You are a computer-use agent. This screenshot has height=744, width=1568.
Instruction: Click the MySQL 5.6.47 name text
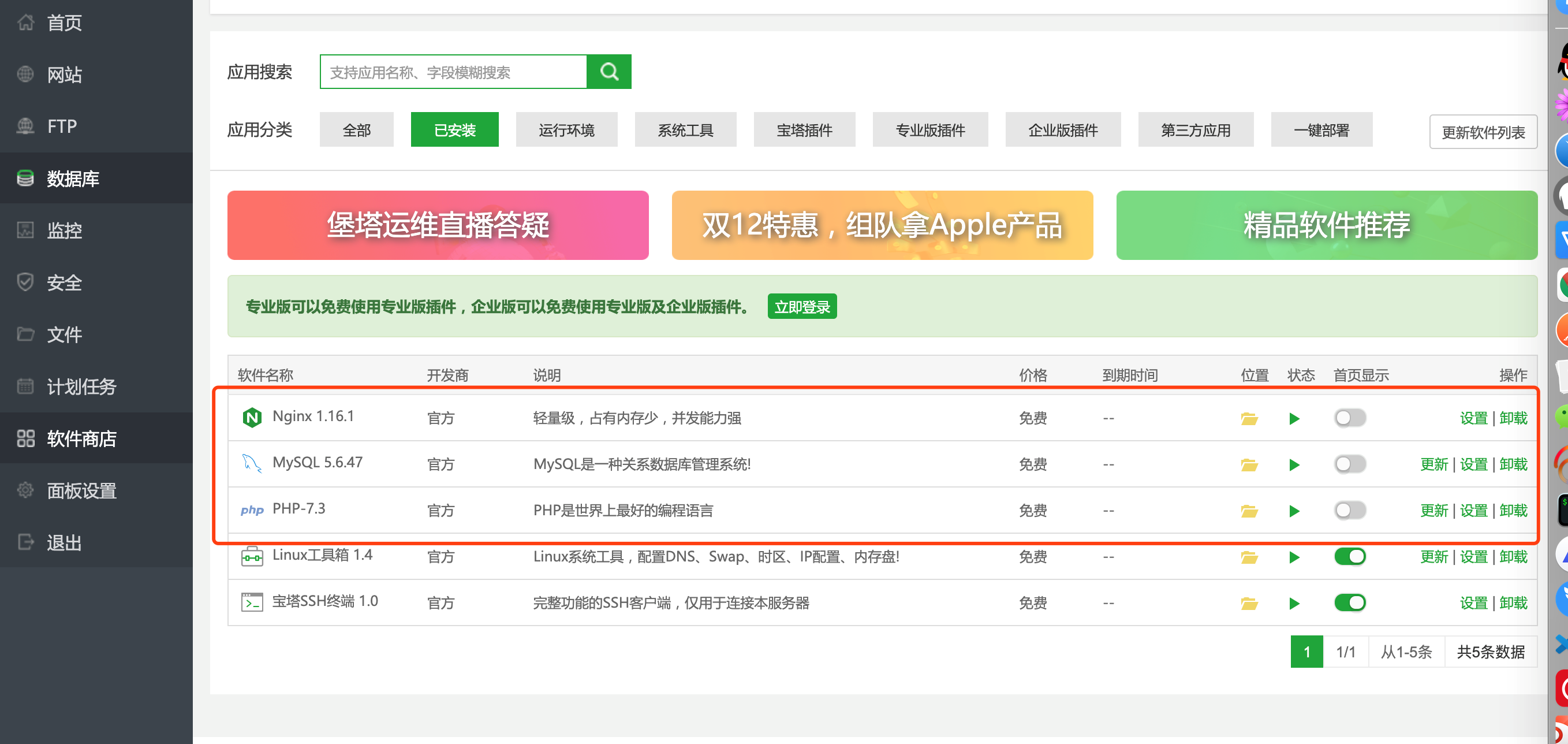(x=317, y=463)
